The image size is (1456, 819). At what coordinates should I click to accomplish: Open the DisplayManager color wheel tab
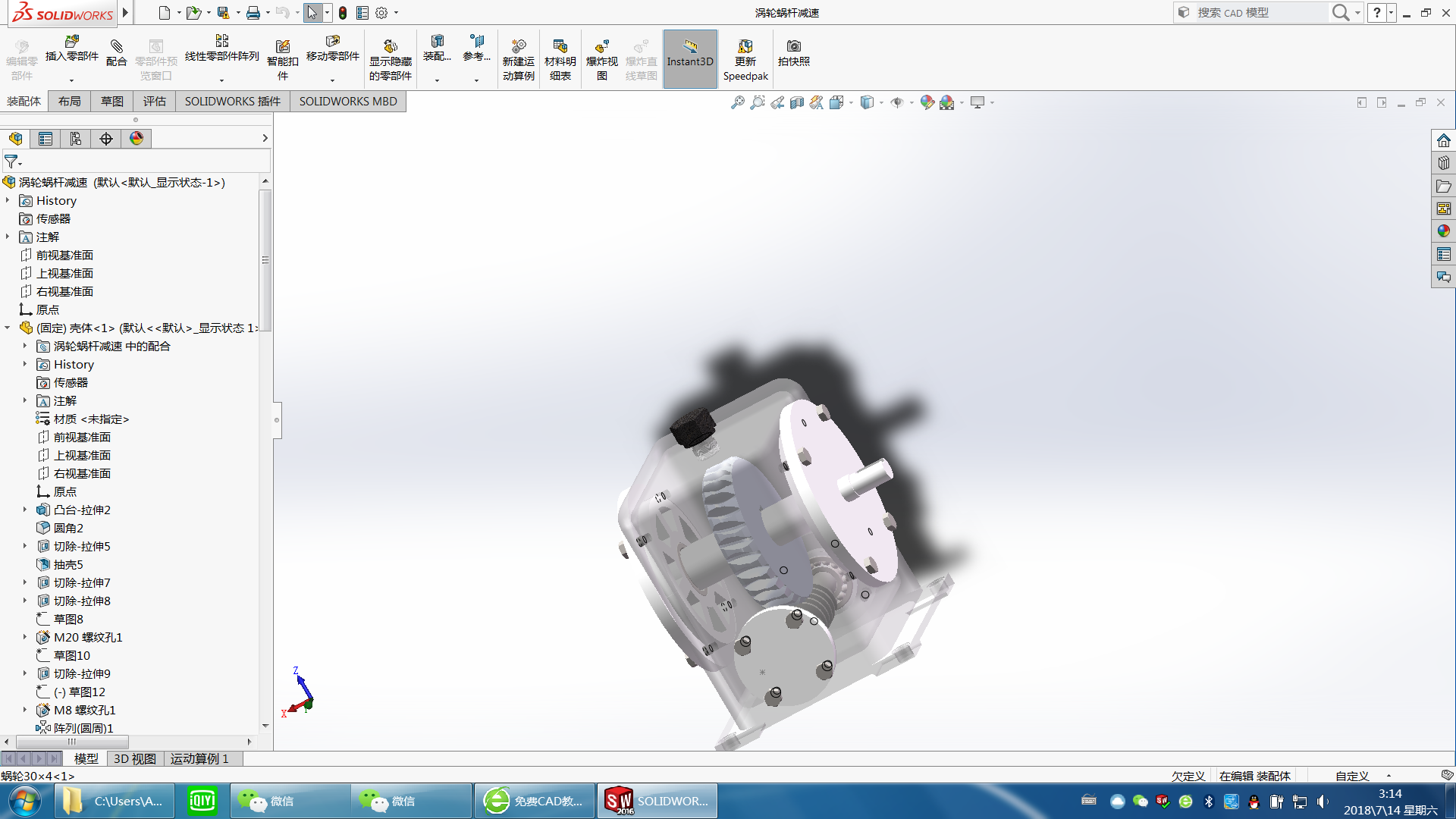136,139
